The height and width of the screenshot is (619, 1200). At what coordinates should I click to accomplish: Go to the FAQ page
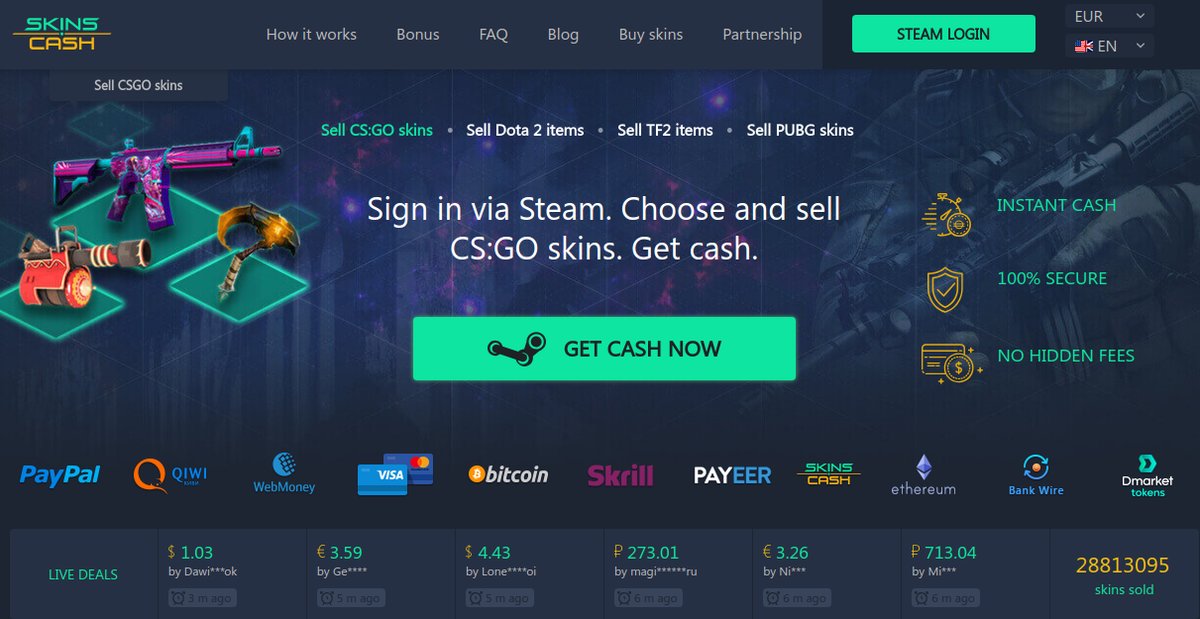493,34
